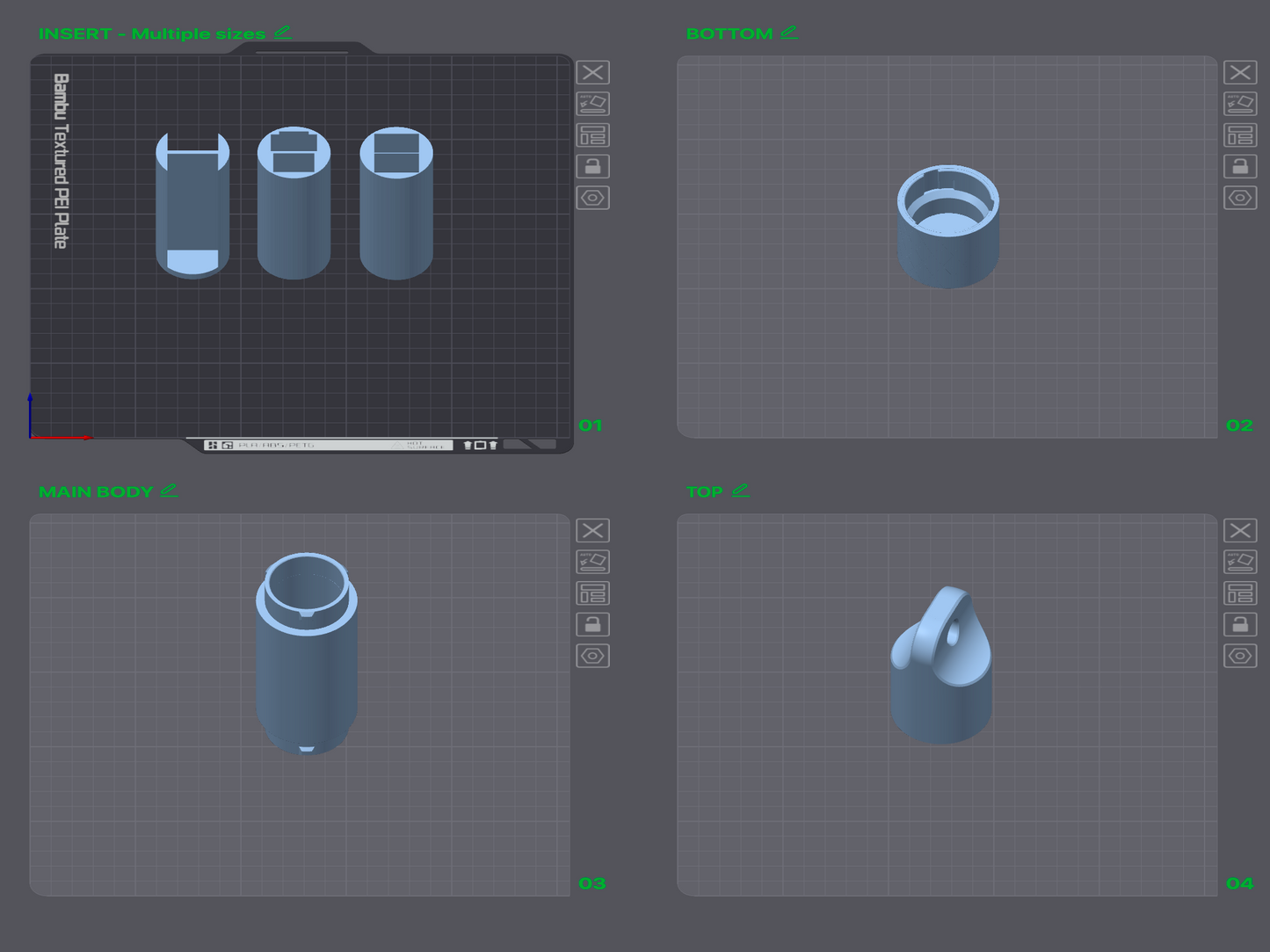The height and width of the screenshot is (952, 1270).
Task: Click the plate settings hexagon on TOP plate
Action: click(x=1240, y=655)
